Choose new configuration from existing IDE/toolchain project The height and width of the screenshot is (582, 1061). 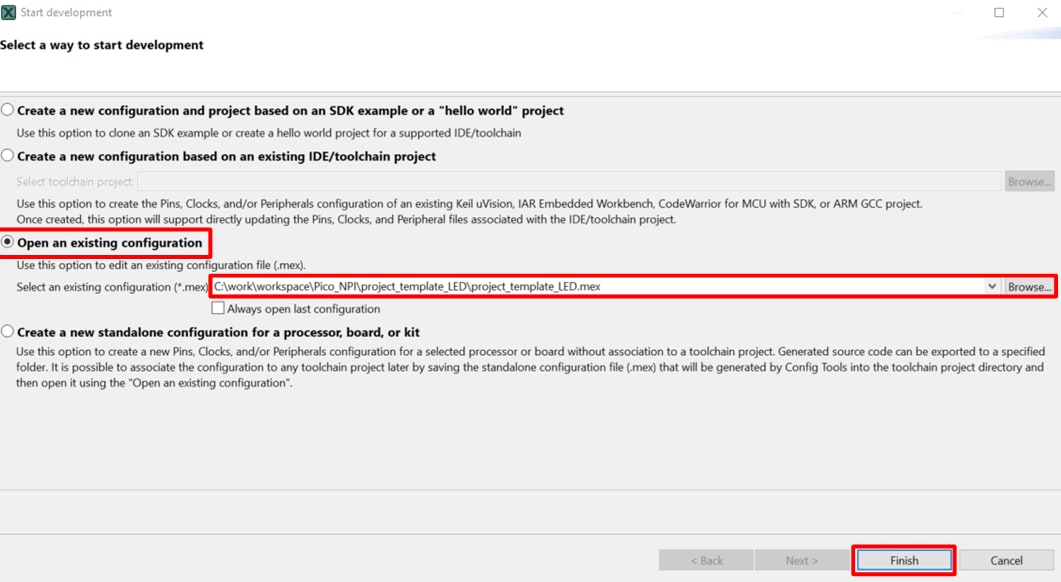(8, 156)
